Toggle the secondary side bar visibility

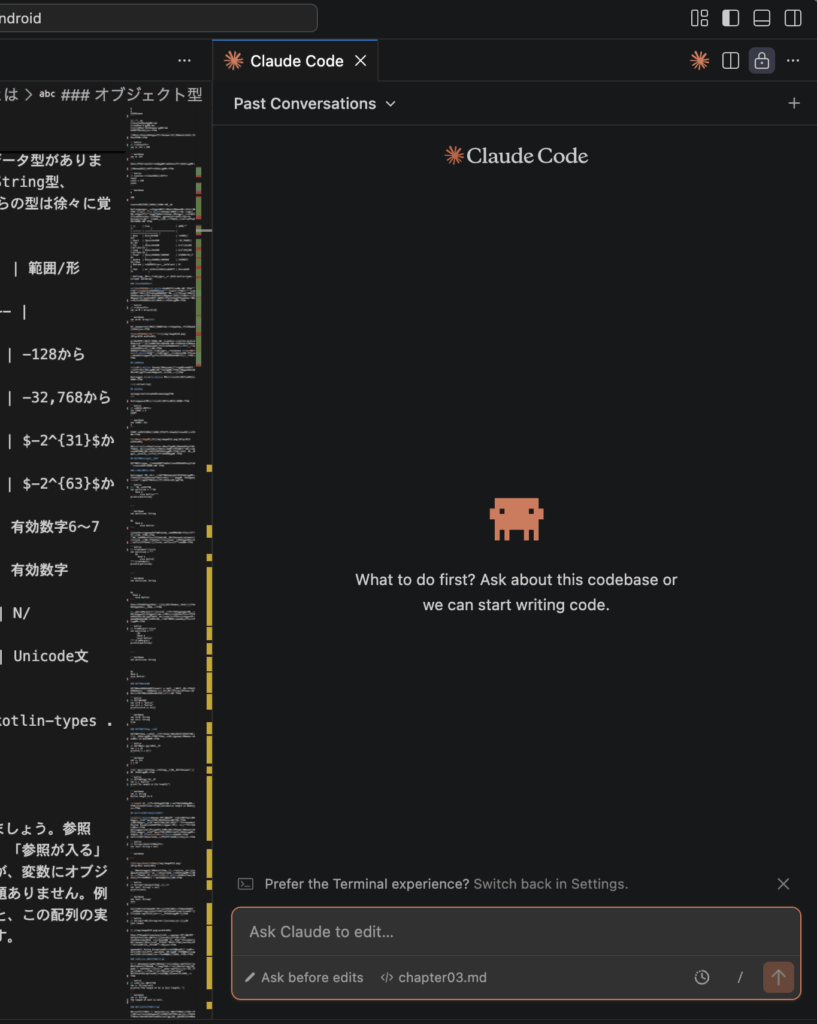coord(792,18)
